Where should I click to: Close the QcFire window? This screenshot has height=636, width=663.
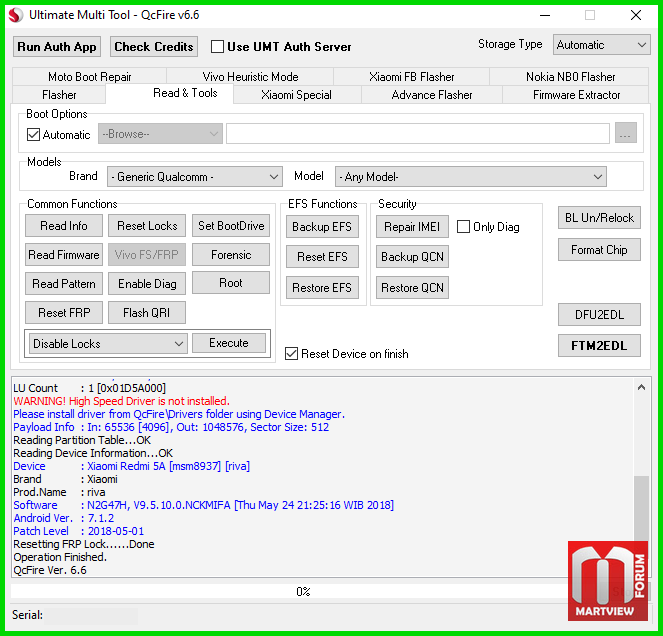point(636,15)
